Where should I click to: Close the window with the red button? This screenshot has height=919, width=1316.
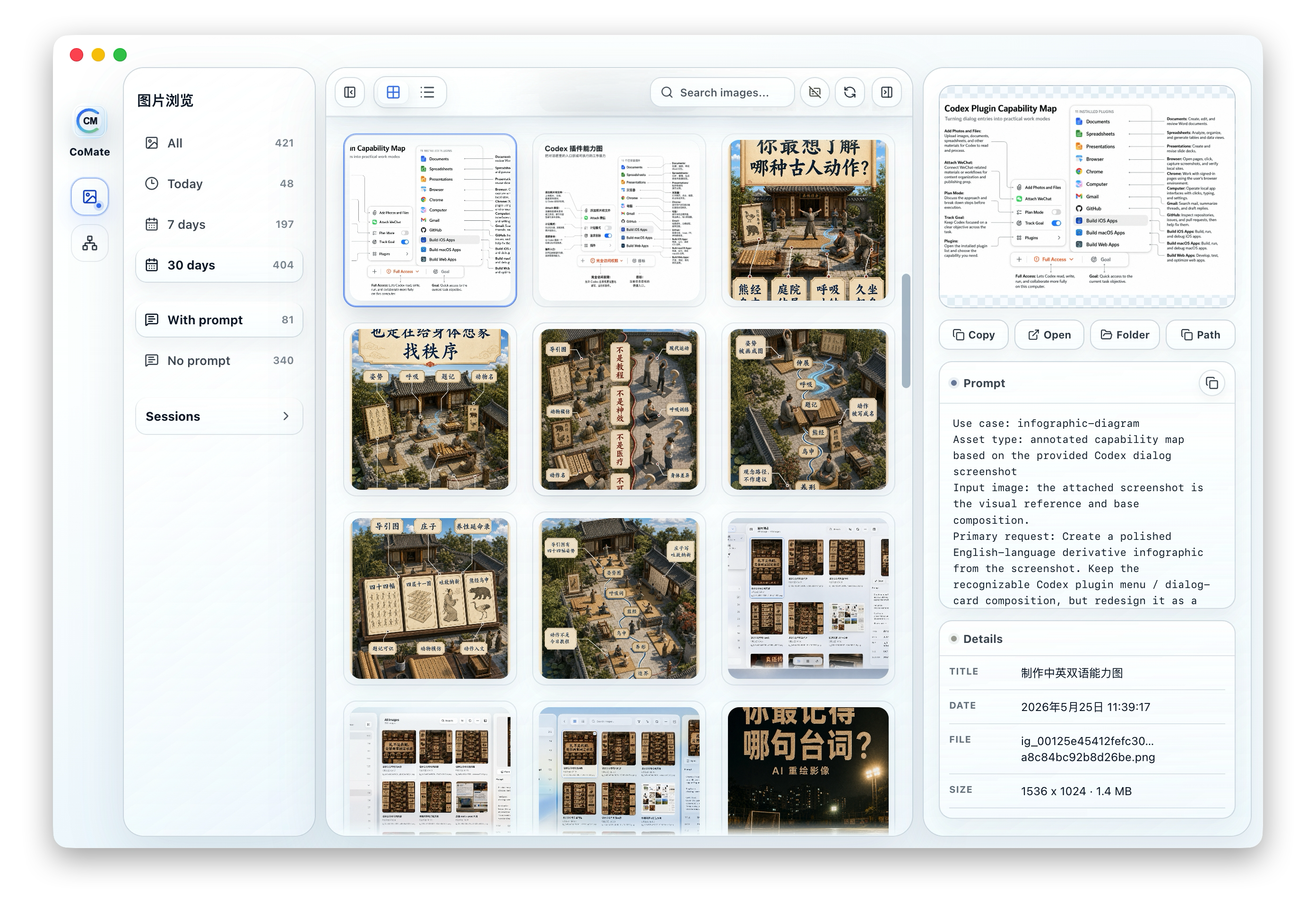pyautogui.click(x=76, y=54)
